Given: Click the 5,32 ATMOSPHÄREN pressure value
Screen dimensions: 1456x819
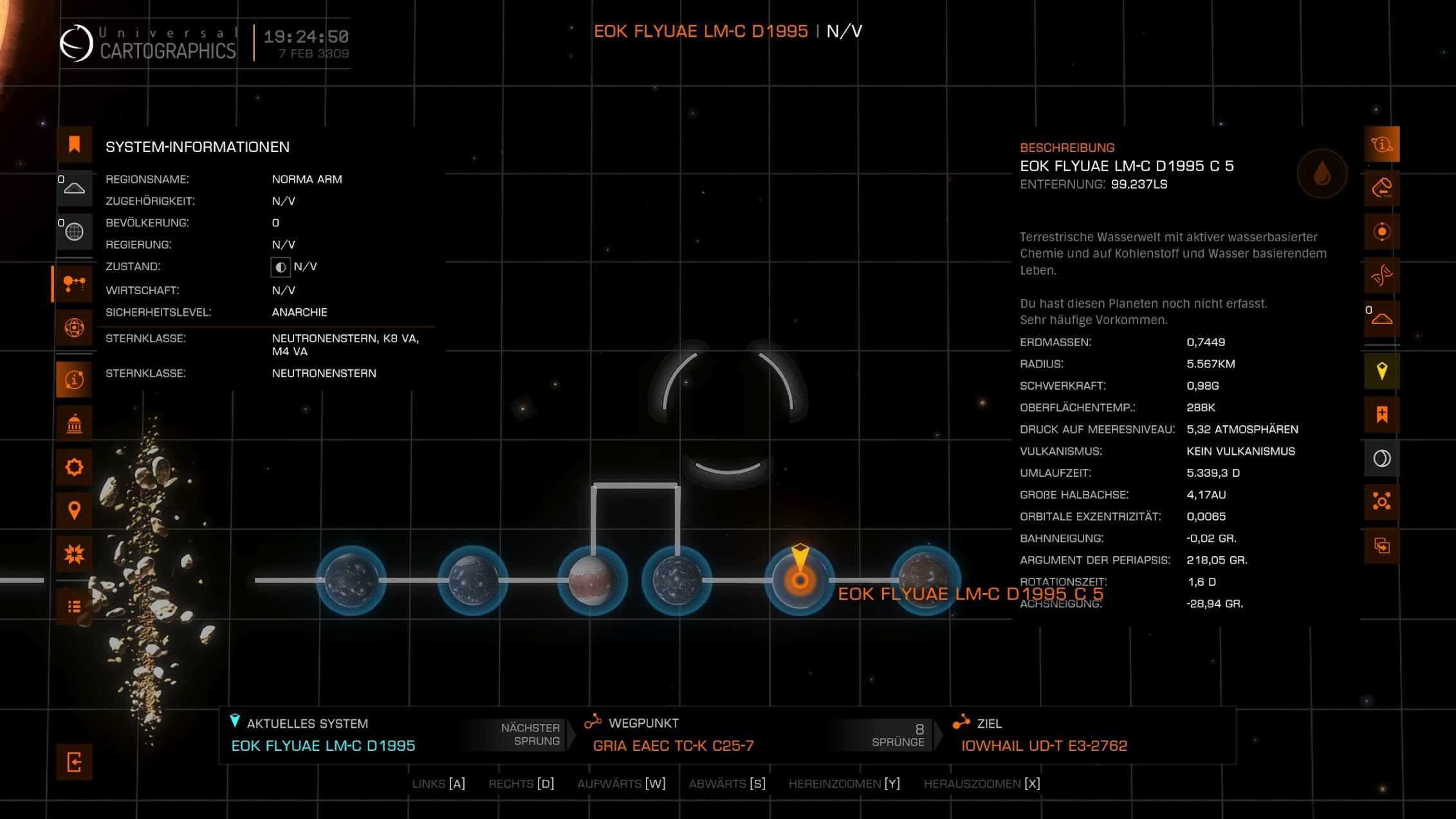Looking at the screenshot, I should 1242,429.
